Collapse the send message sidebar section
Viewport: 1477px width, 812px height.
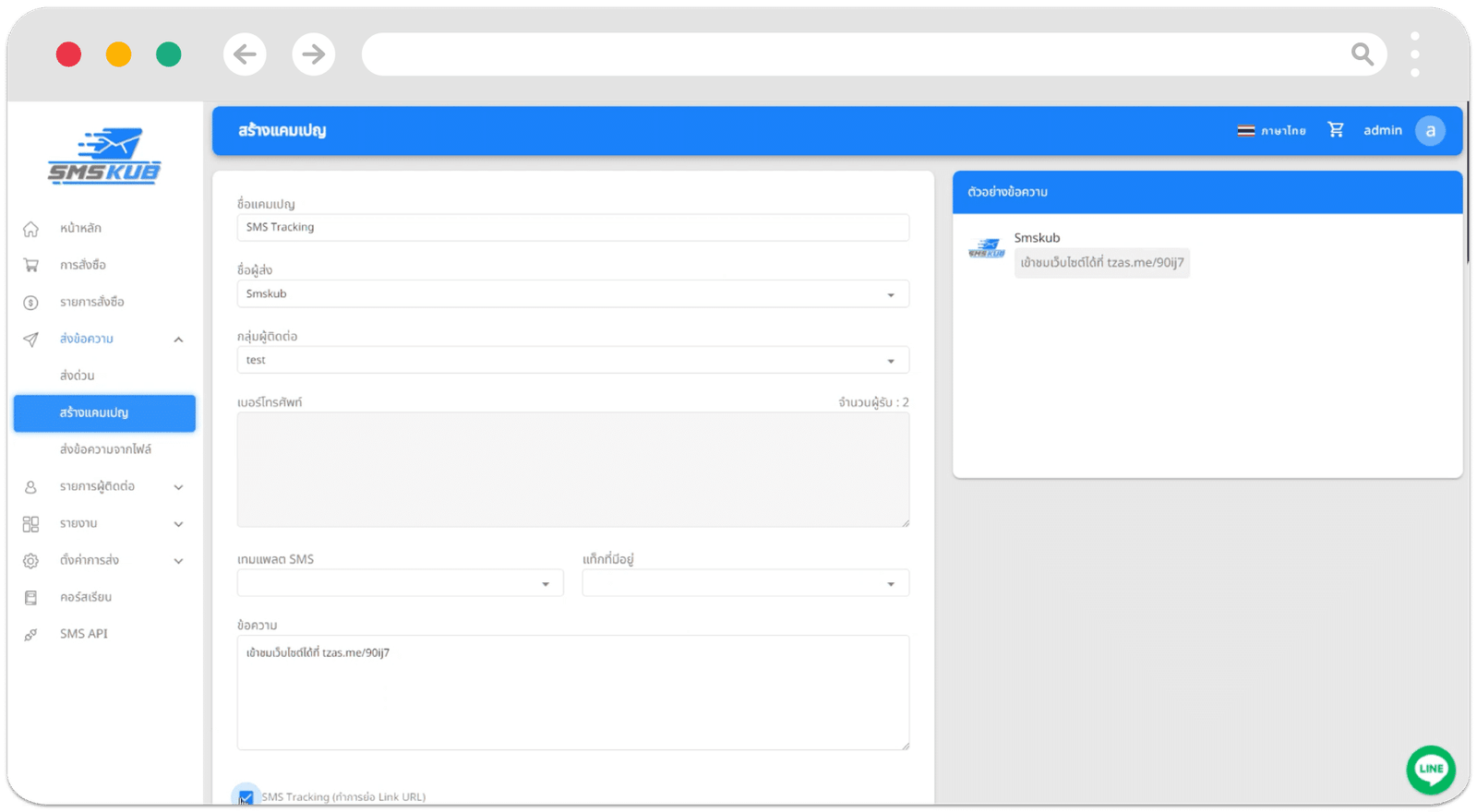coord(178,340)
